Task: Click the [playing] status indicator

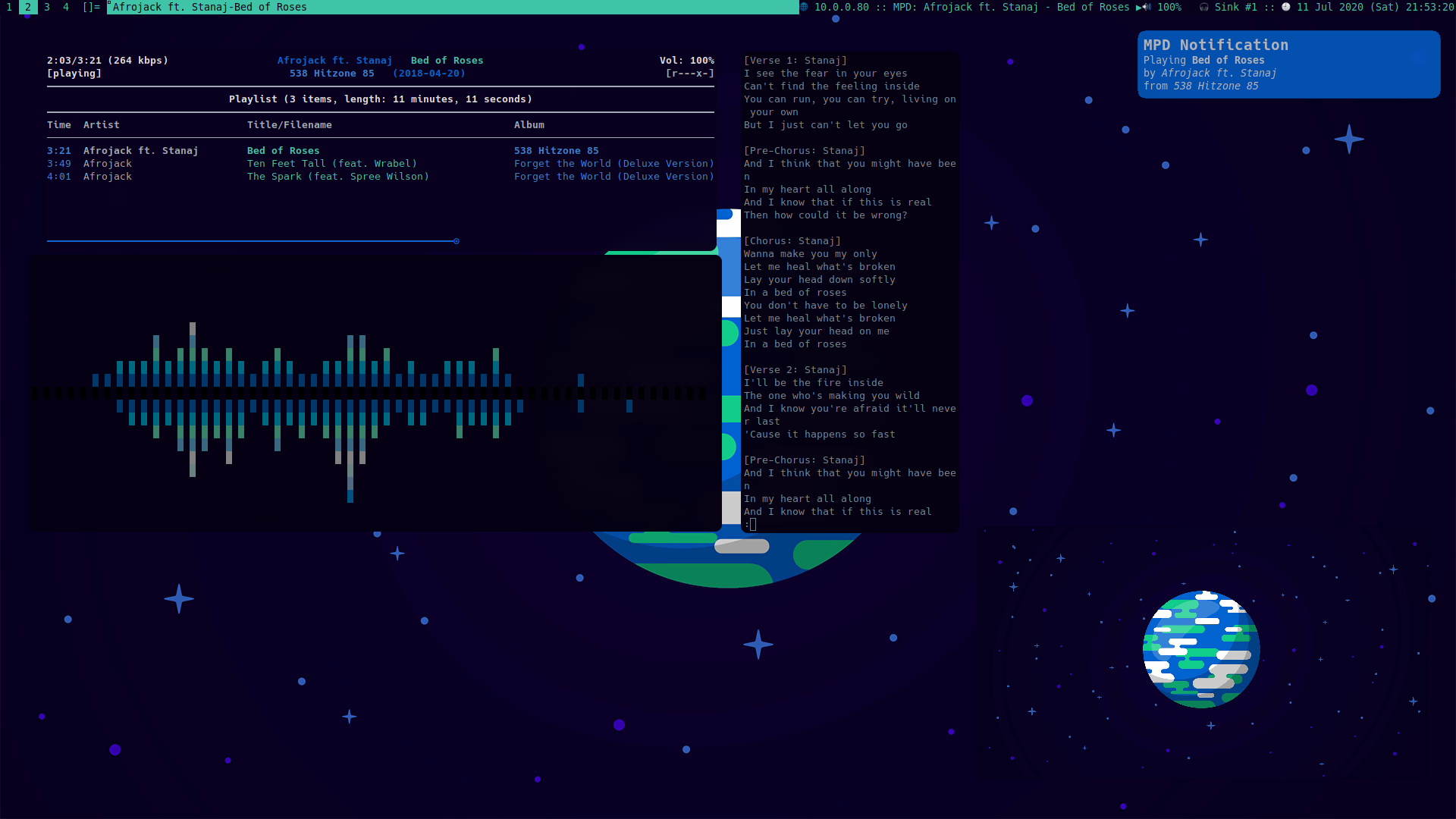Action: pyautogui.click(x=74, y=73)
